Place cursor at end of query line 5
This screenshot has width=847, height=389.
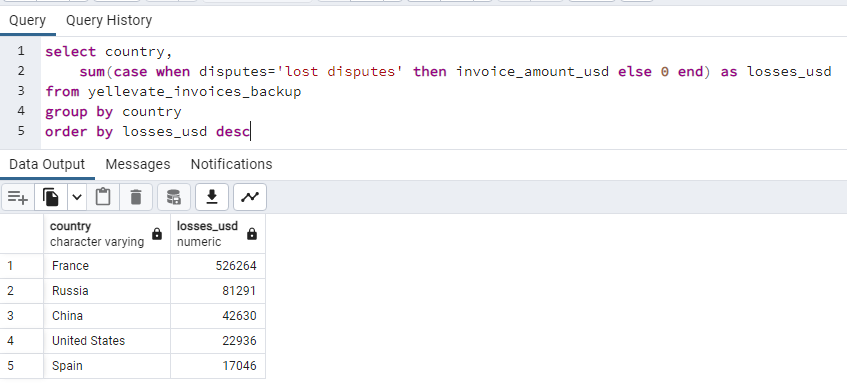click(x=251, y=131)
